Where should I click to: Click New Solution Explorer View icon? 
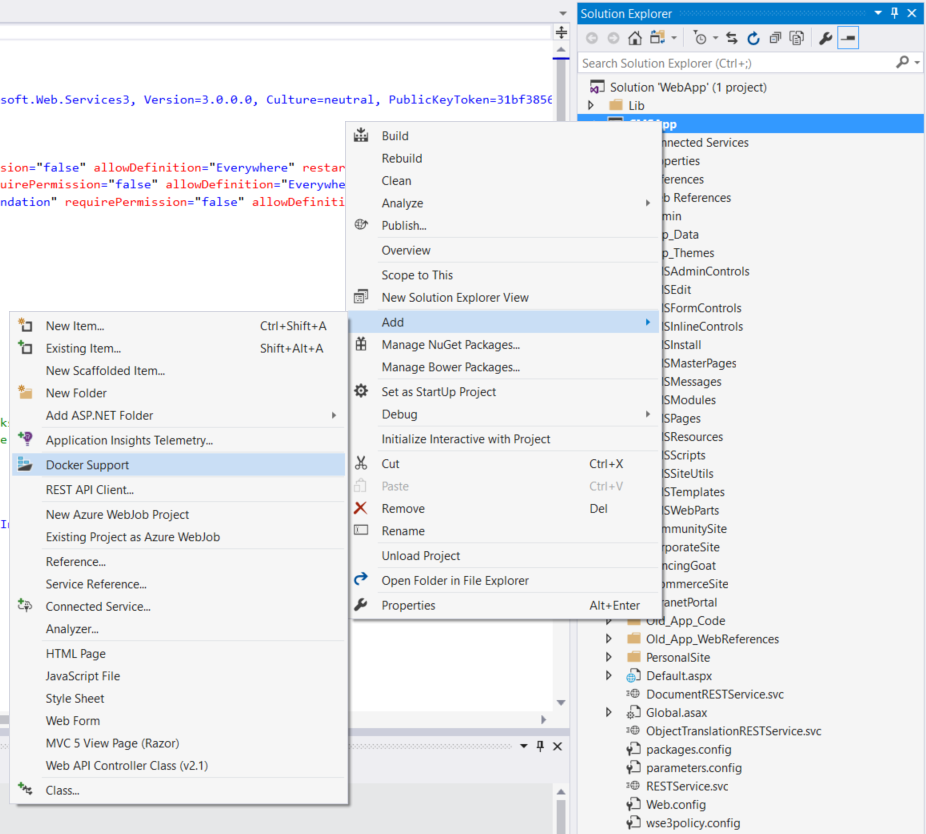tap(361, 297)
